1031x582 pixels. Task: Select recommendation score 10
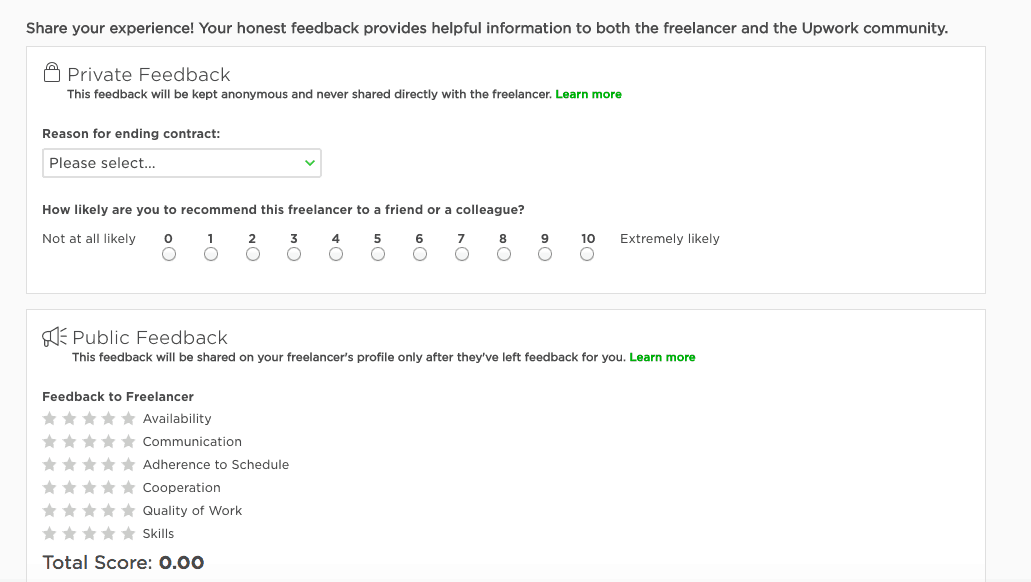(x=587, y=254)
